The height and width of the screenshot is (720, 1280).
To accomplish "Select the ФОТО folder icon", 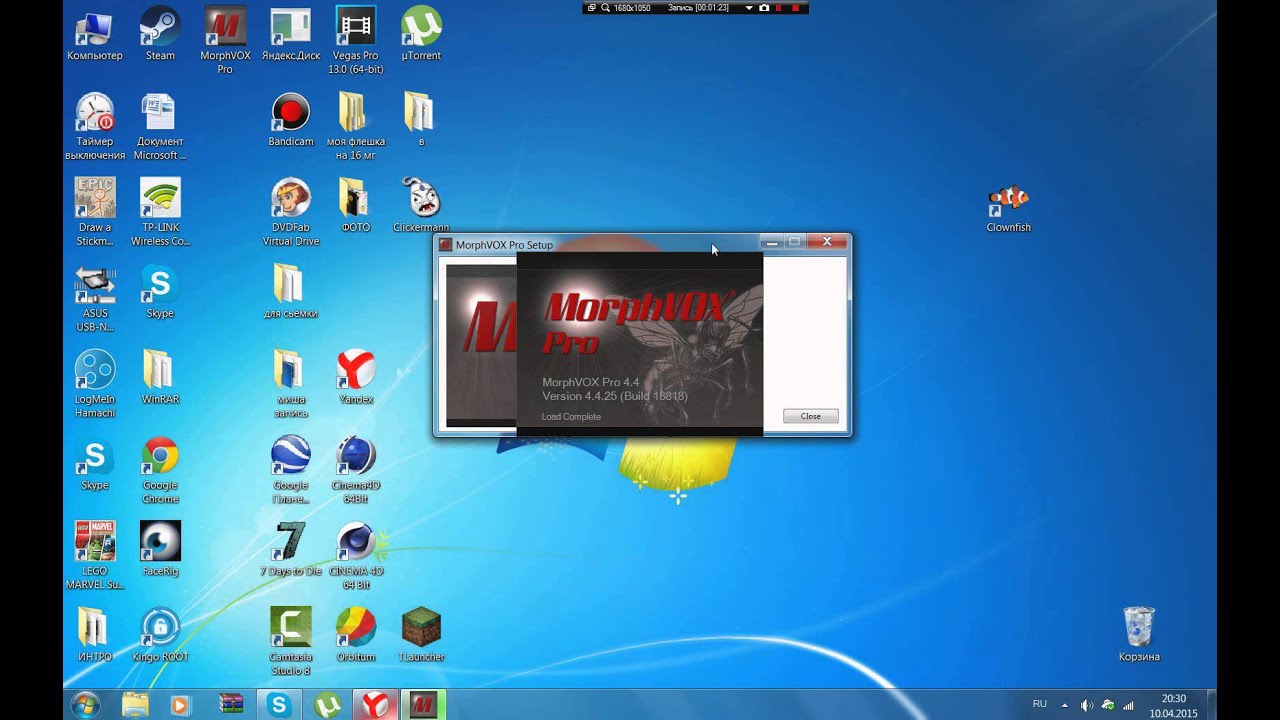I will tap(356, 206).
